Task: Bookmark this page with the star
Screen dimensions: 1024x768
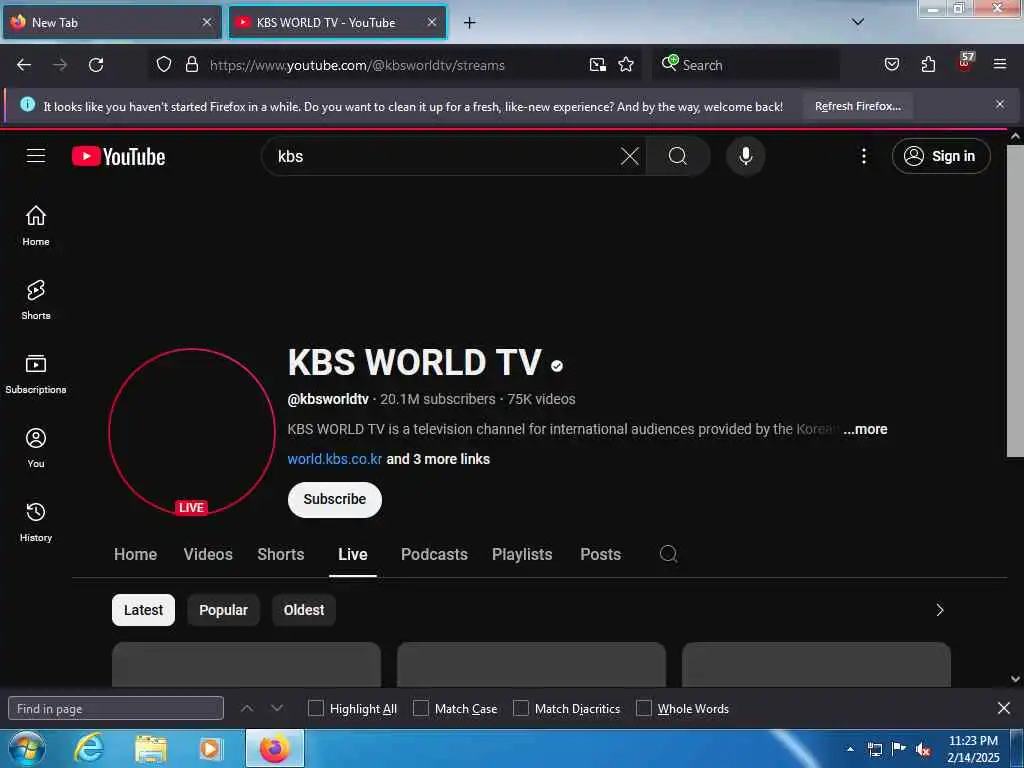Action: coord(626,65)
